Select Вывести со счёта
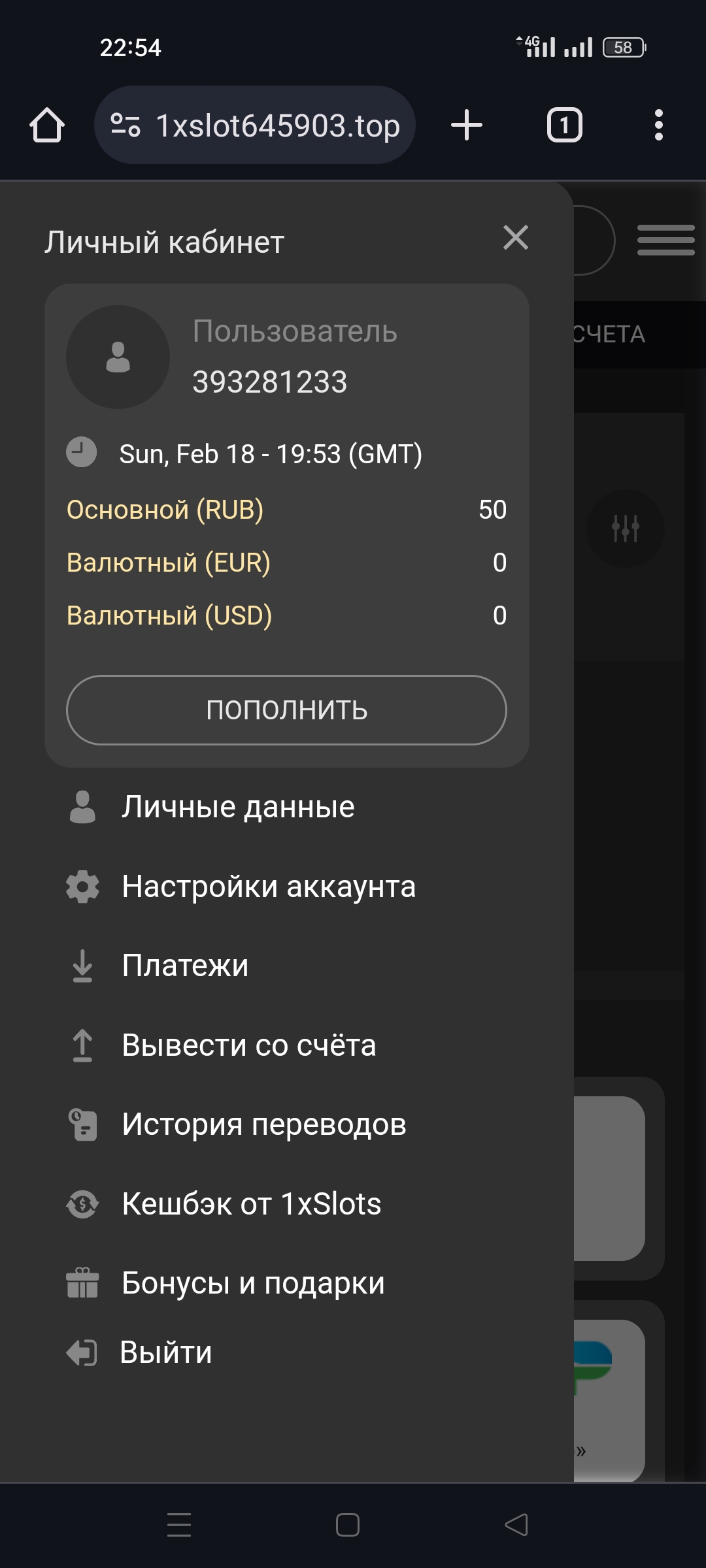Screen dimensions: 706x1568 coord(248,1045)
